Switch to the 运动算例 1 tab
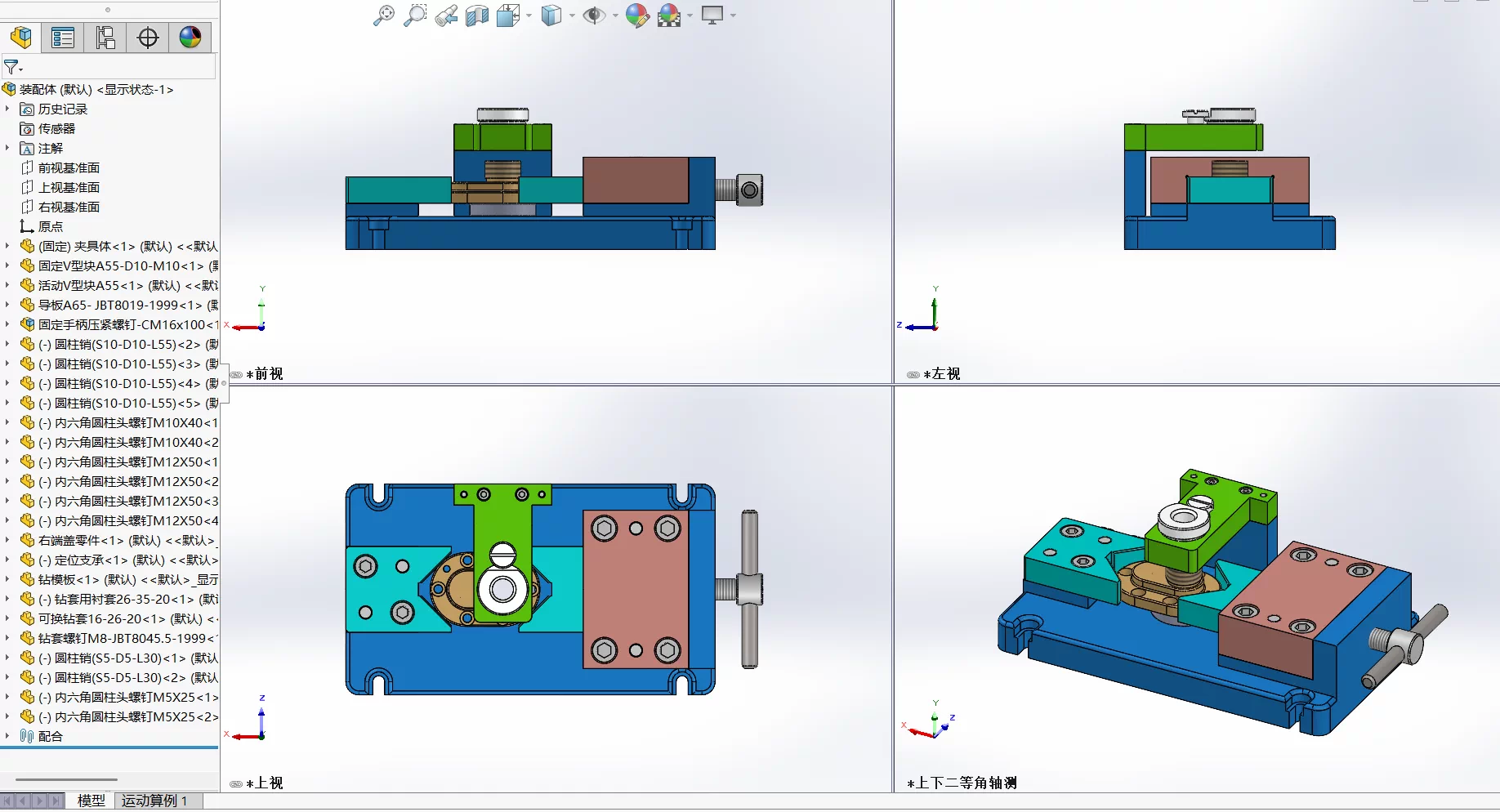Image resolution: width=1500 pixels, height=812 pixels. tap(155, 801)
